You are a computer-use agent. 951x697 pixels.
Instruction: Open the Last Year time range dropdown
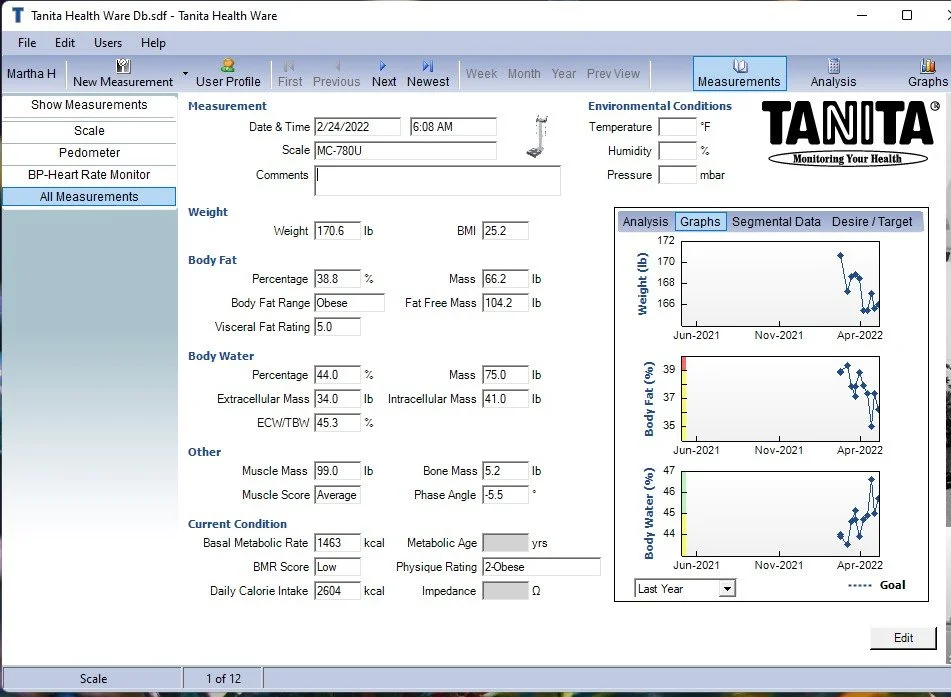(x=727, y=589)
